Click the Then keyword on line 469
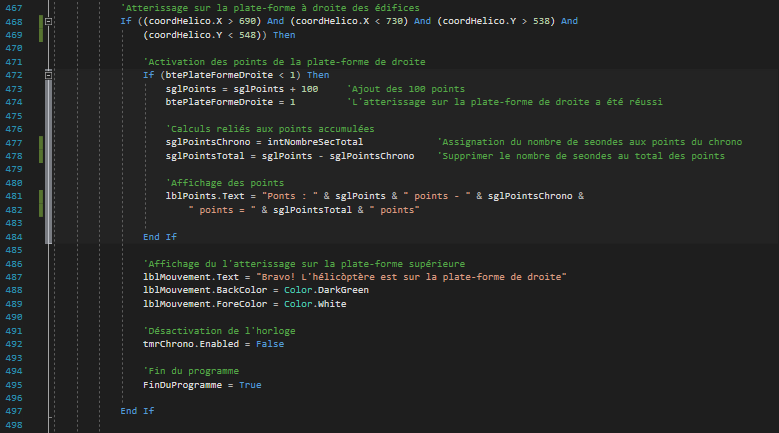The width and height of the screenshot is (779, 433). tap(284, 35)
